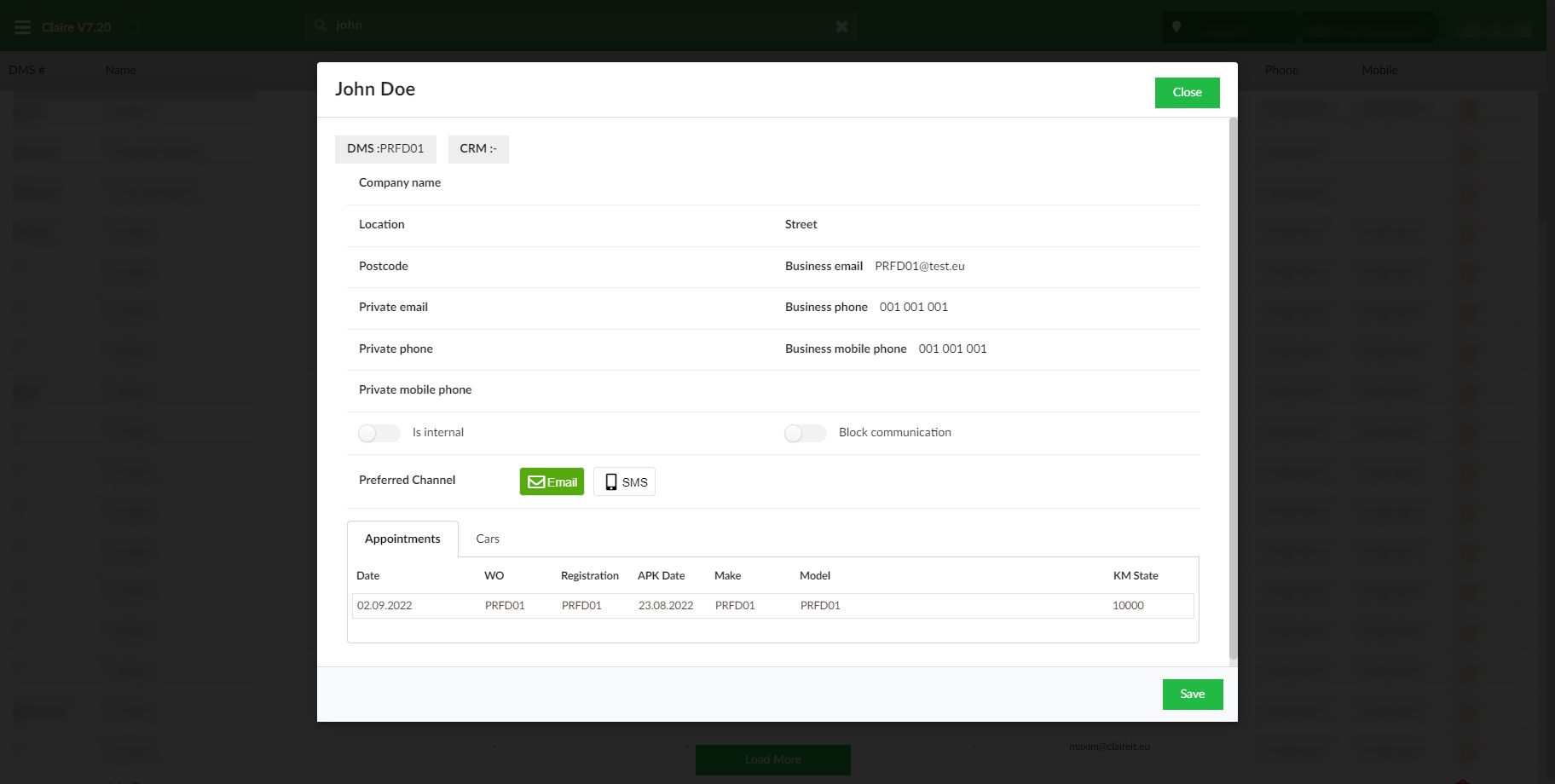This screenshot has height=784, width=1555.
Task: Open the Appointments tab
Action: [x=402, y=539]
